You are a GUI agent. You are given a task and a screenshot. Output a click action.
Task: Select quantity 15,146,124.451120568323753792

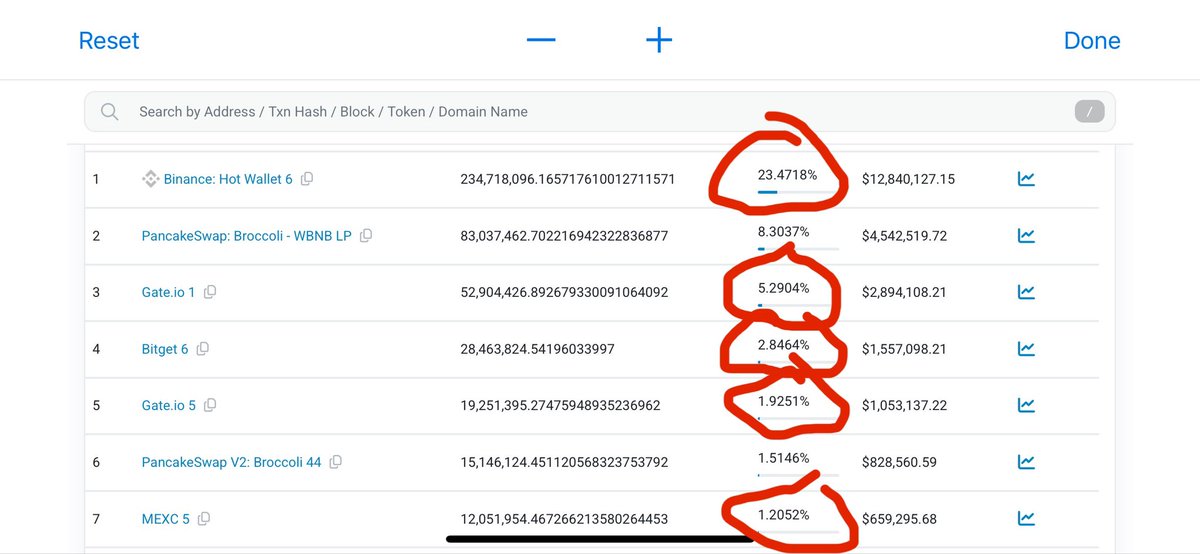564,462
